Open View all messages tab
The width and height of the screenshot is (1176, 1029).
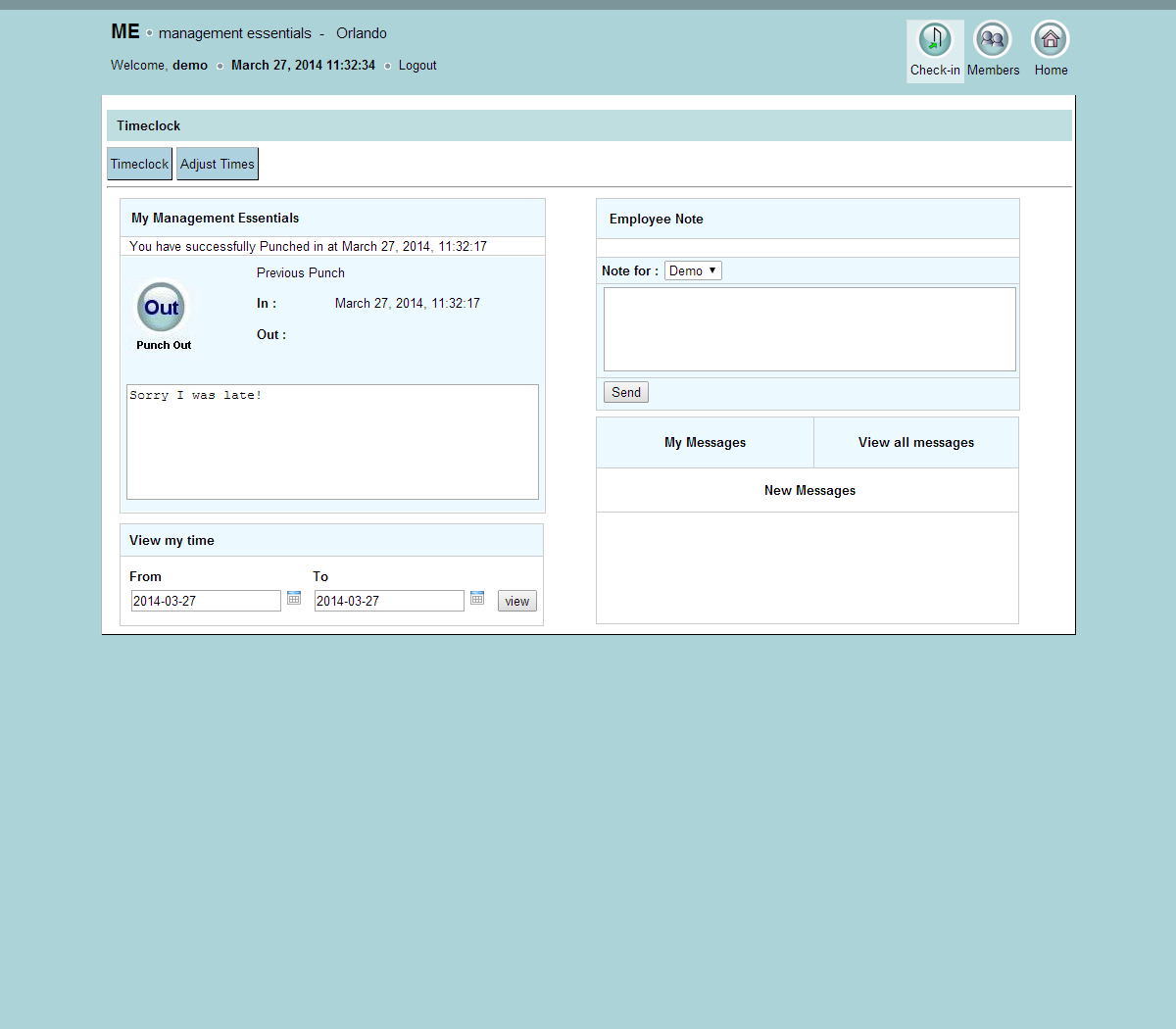coord(916,443)
